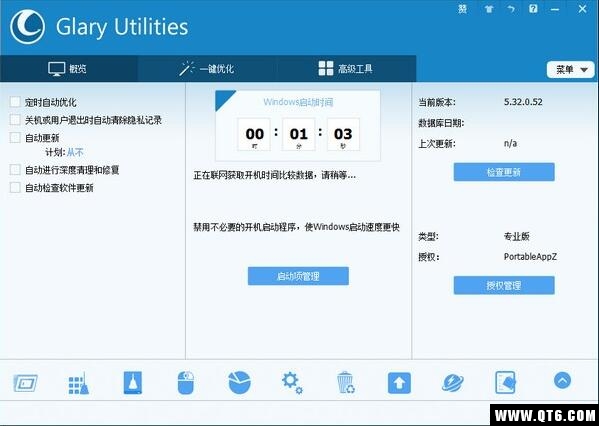
Task: Click the 禁用不必要的开机启动程序 hint text
Action: [296, 227]
